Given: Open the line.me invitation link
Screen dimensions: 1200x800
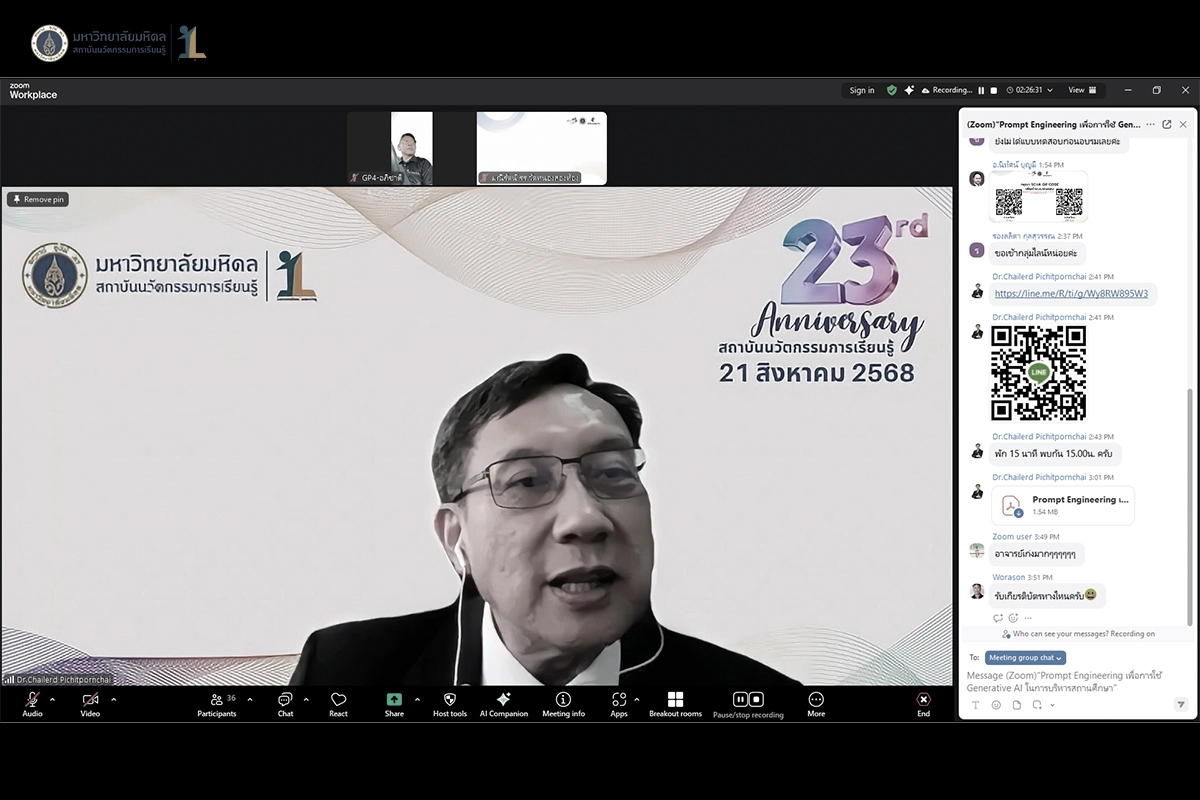Looking at the screenshot, I should (x=1069, y=294).
